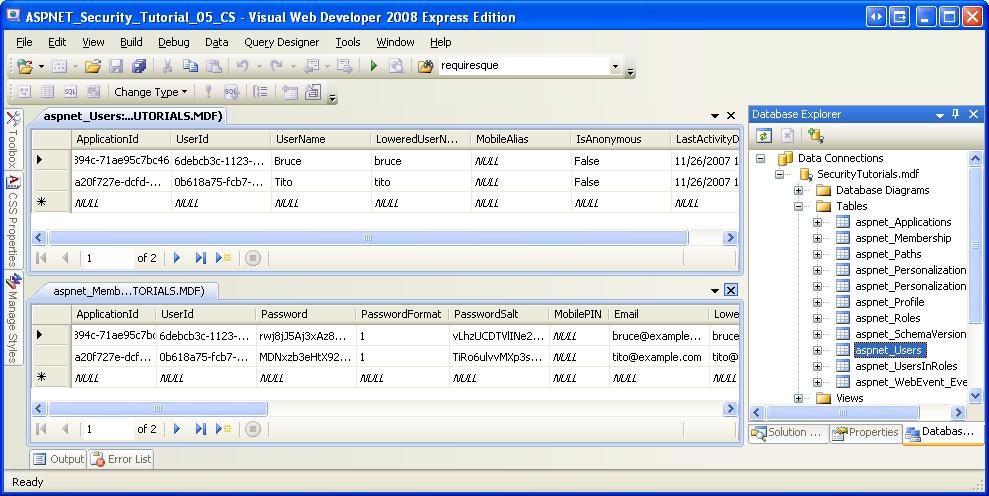Open the Manage Styles side tab
Screen dimensions: 989x496
13,319
